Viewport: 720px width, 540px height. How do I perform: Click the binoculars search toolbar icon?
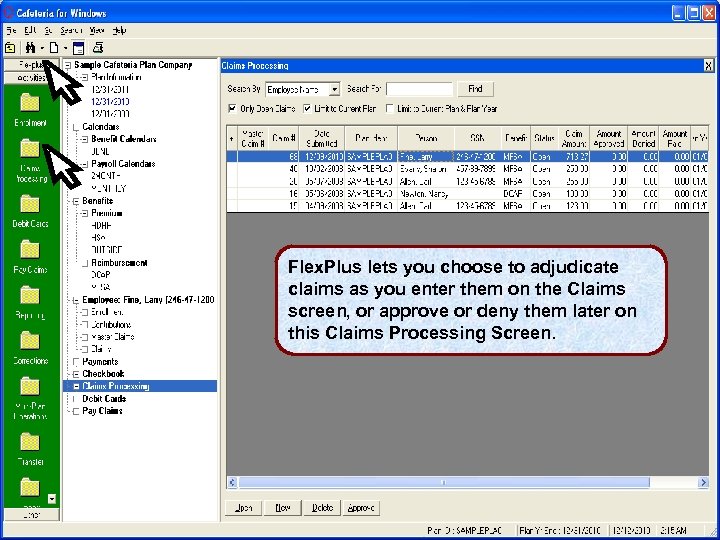[x=30, y=47]
